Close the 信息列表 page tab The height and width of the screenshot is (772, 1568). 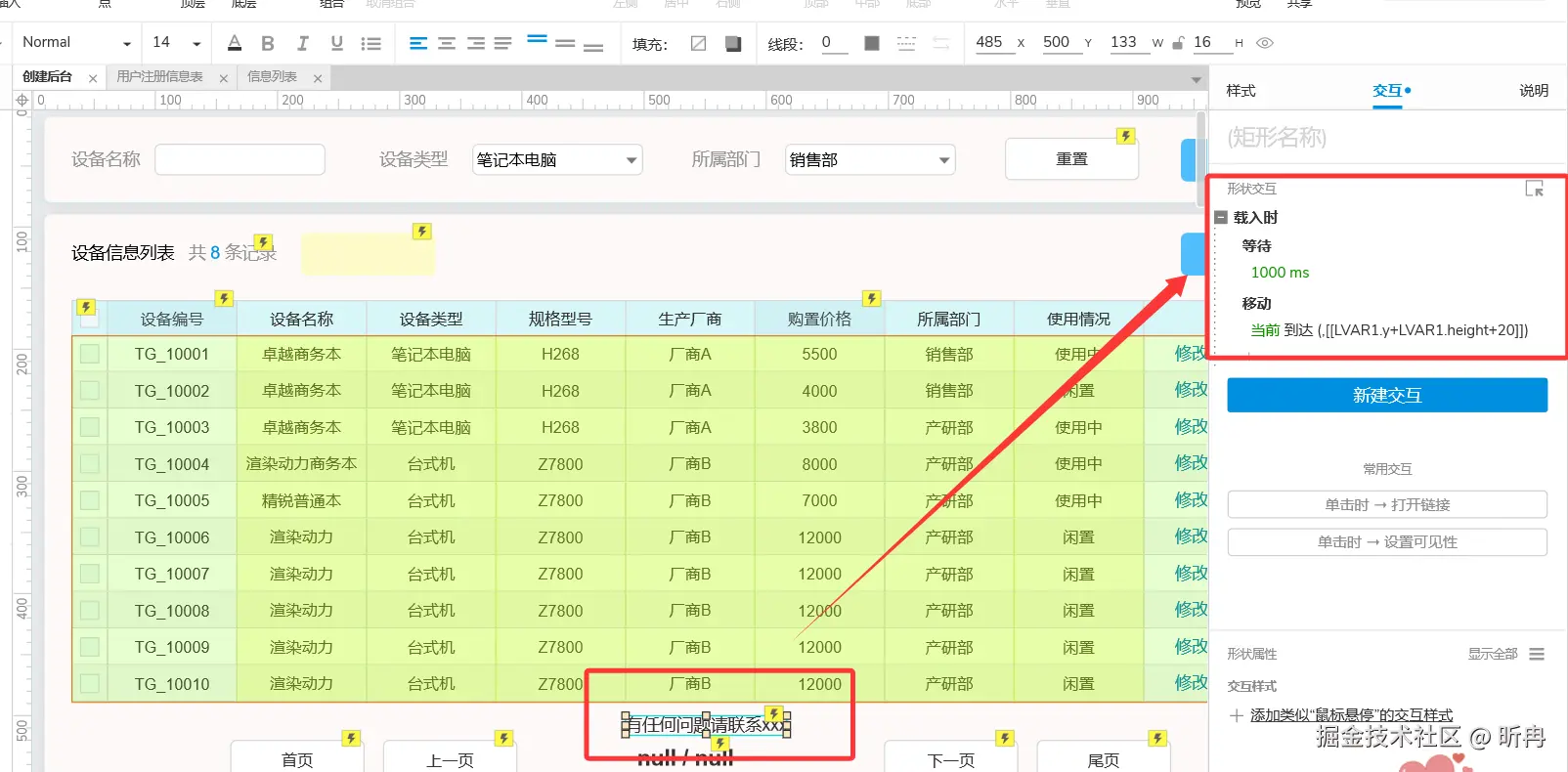click(x=318, y=78)
